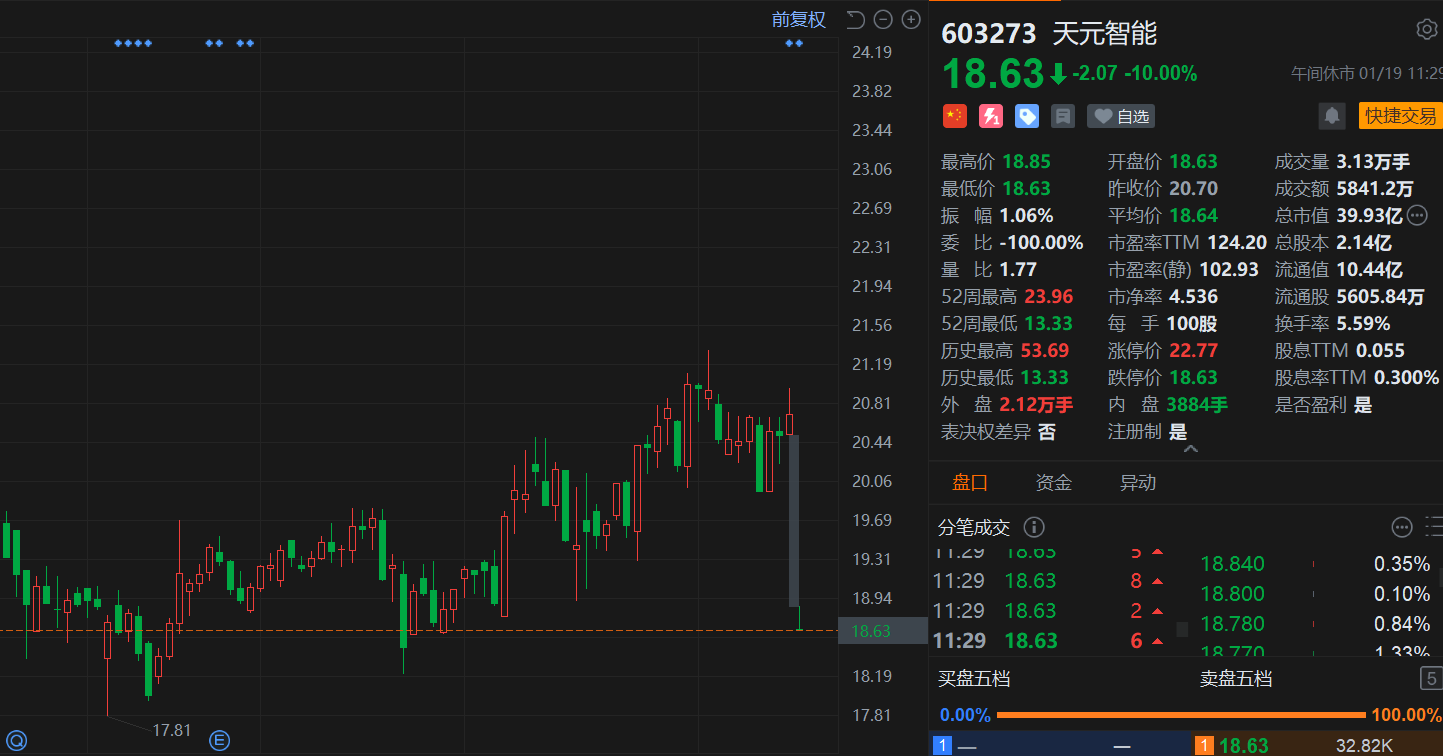This screenshot has height=756, width=1443.
Task: Click the China flag market icon
Action: (955, 116)
